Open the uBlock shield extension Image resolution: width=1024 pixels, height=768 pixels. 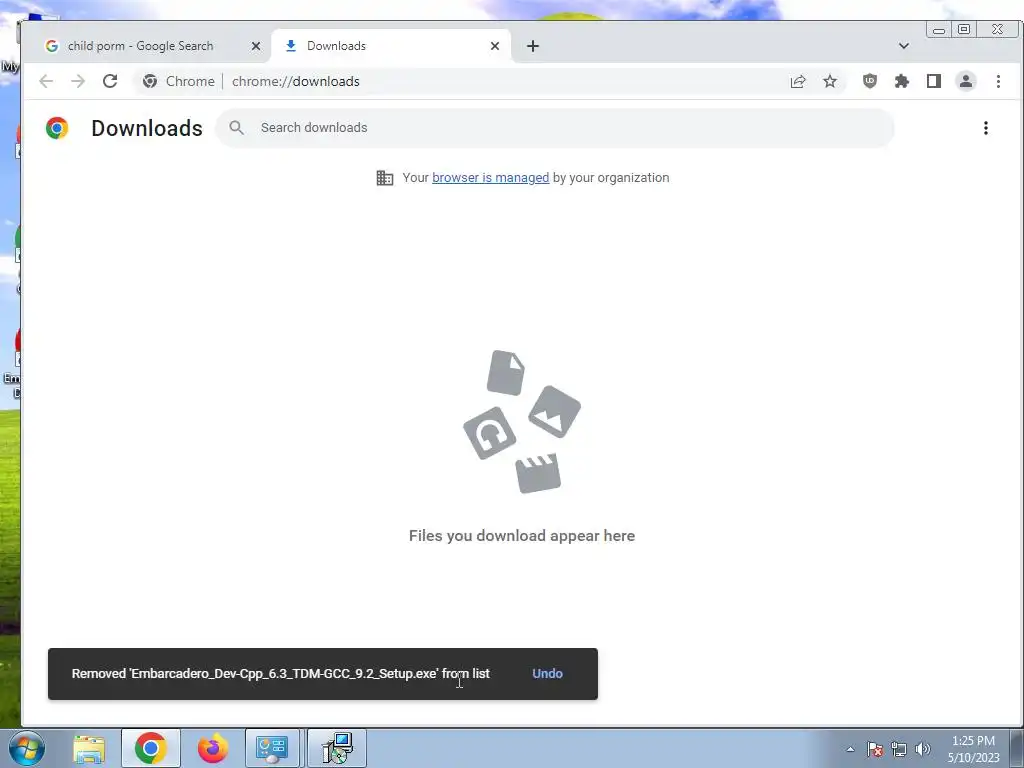click(x=870, y=81)
